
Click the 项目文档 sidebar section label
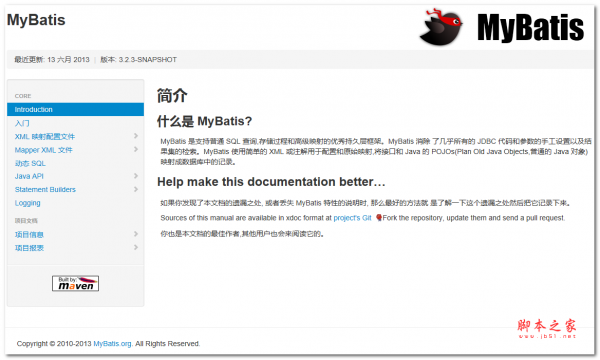(26, 221)
